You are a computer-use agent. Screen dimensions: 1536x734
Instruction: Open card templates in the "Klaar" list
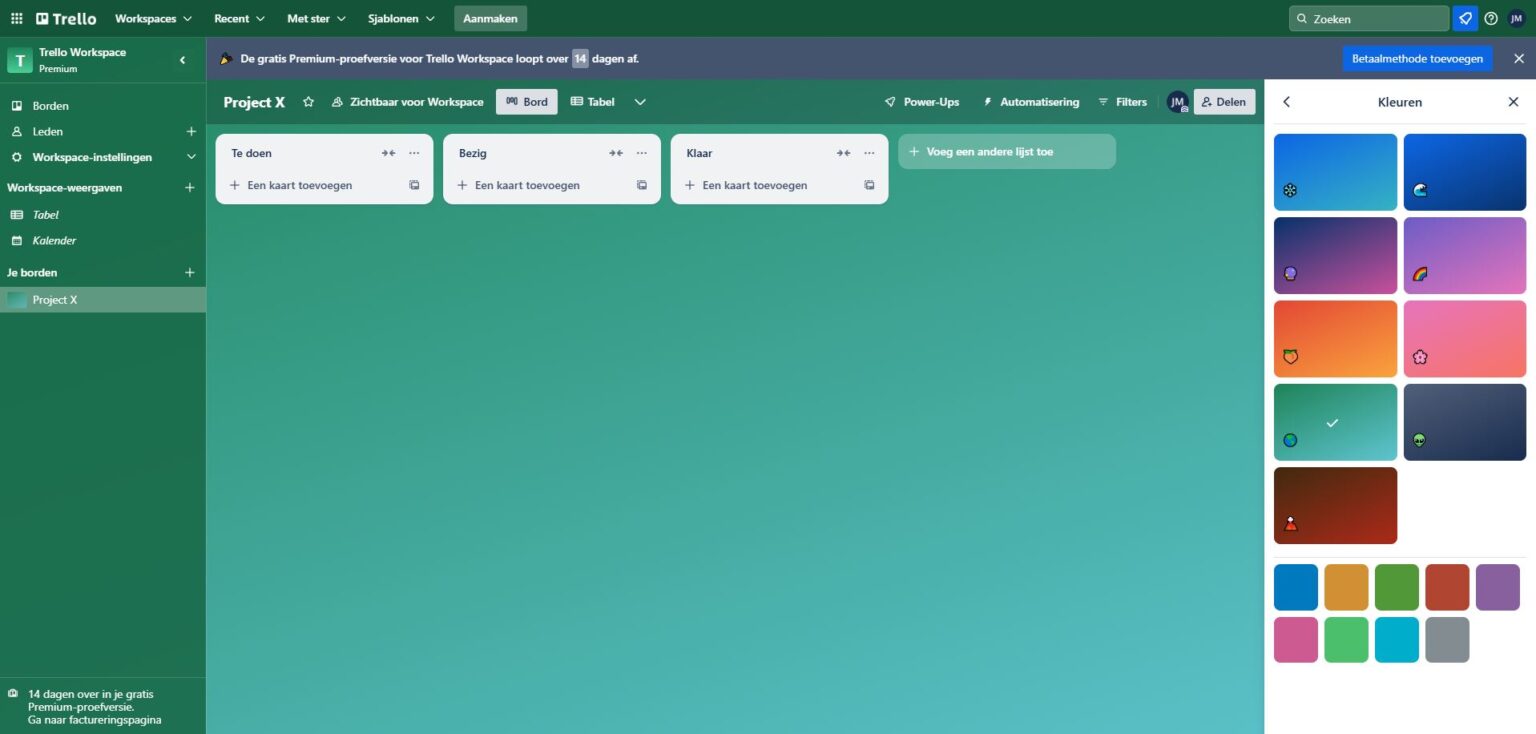tap(869, 185)
